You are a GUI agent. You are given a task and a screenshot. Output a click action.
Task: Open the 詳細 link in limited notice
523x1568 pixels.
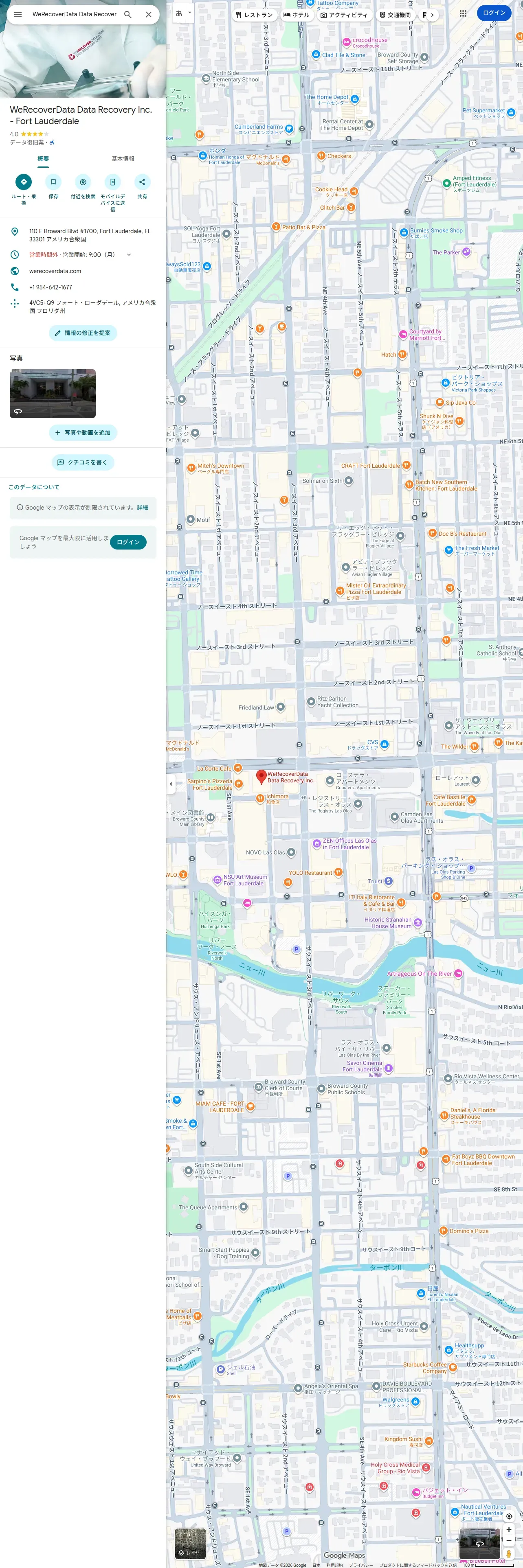tap(143, 508)
